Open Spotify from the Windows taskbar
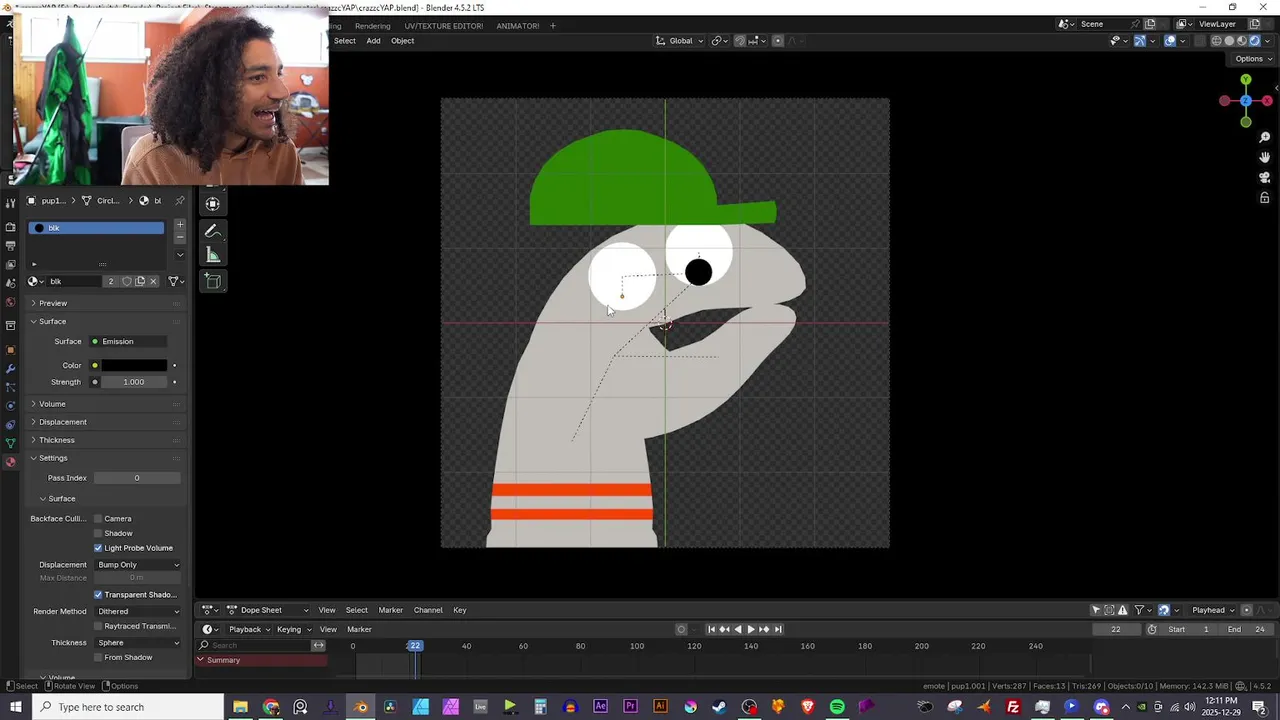 tap(837, 707)
